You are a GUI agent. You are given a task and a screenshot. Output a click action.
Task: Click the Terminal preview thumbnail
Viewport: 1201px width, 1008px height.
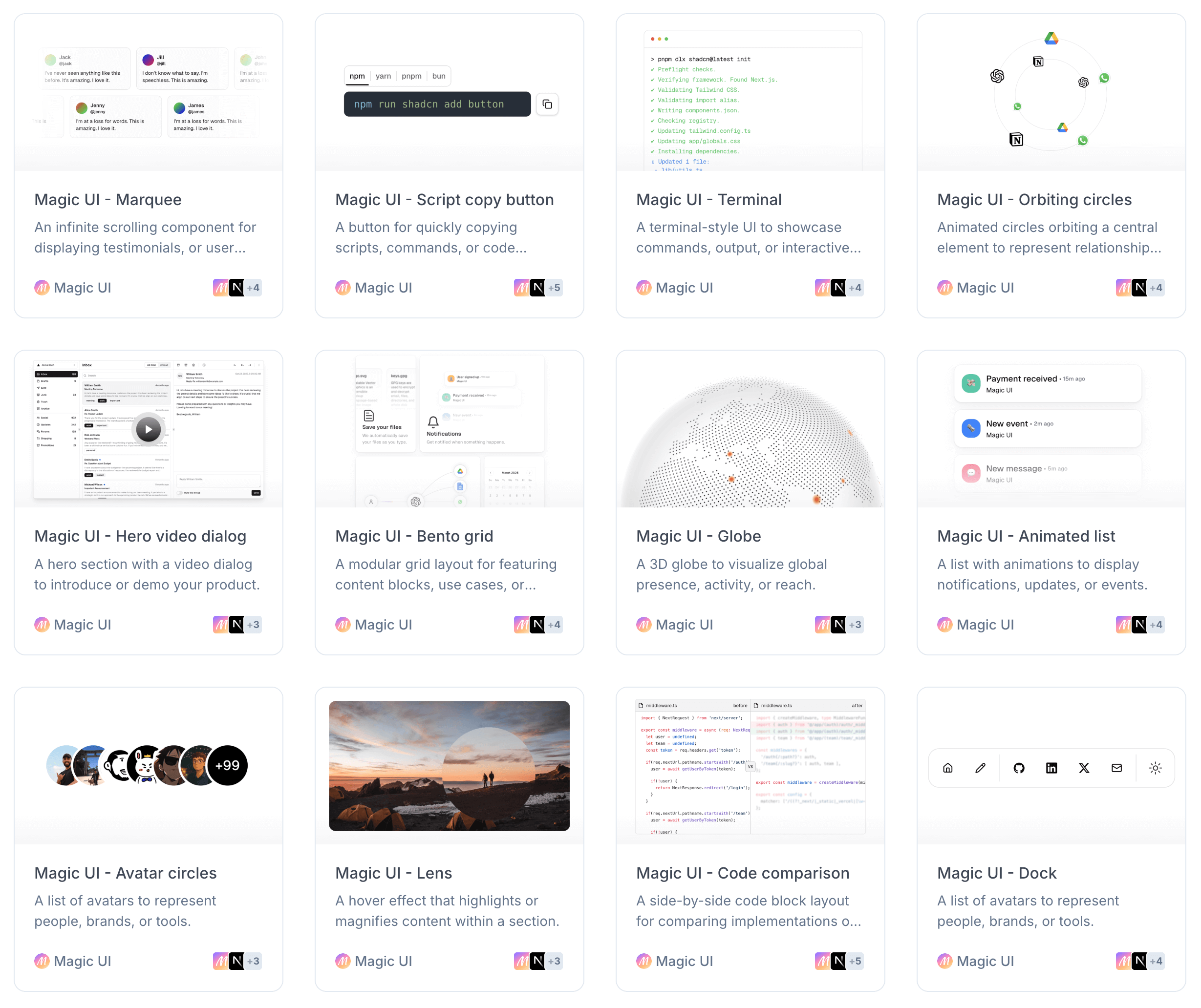click(751, 93)
